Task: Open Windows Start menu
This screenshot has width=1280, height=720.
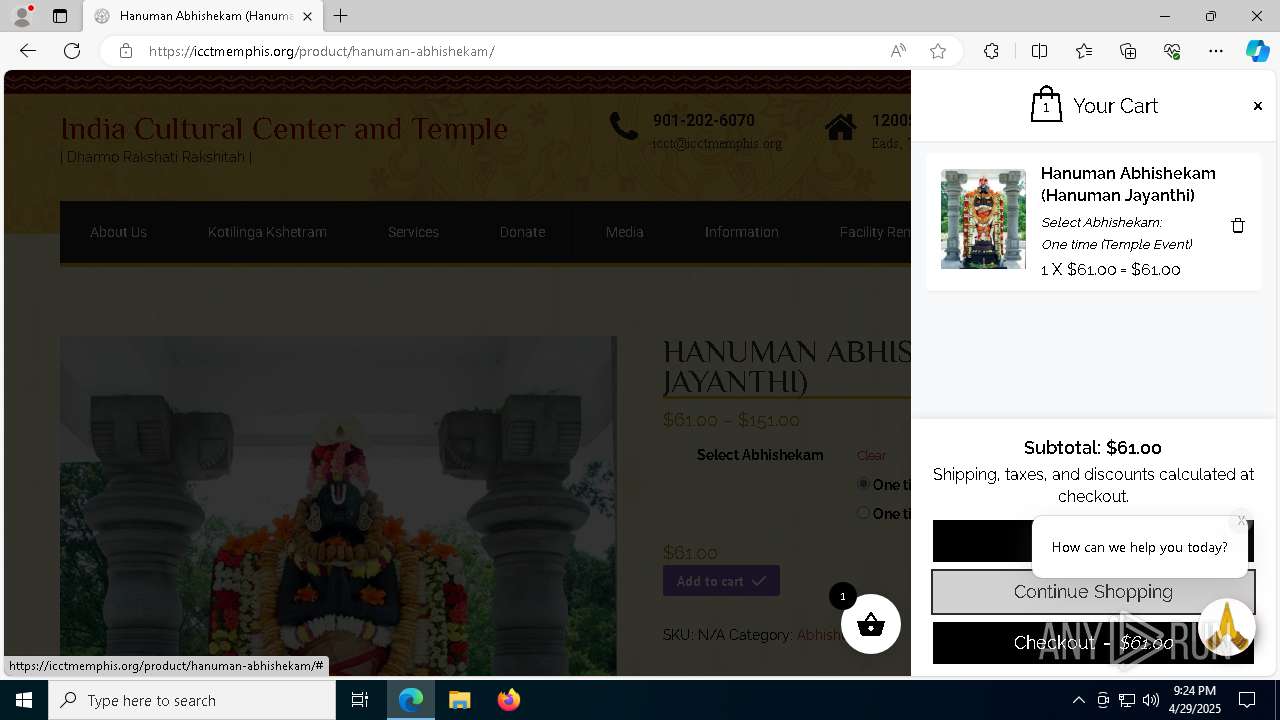Action: click(x=24, y=700)
